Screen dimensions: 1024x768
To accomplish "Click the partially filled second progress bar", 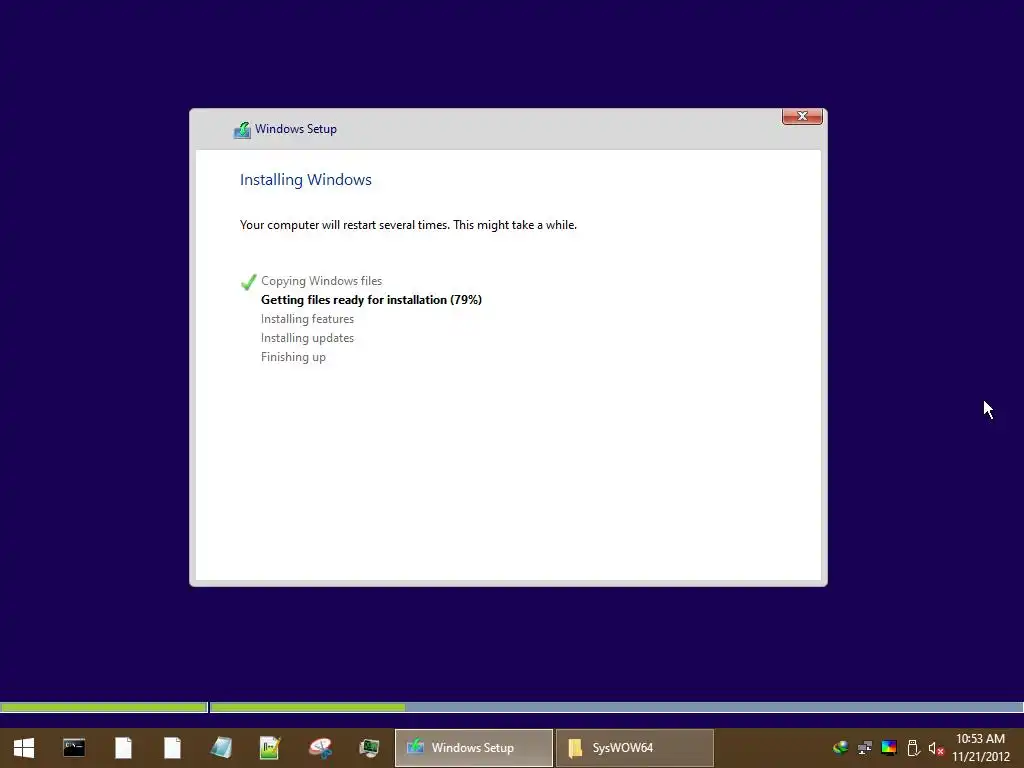I will pyautogui.click(x=616, y=707).
